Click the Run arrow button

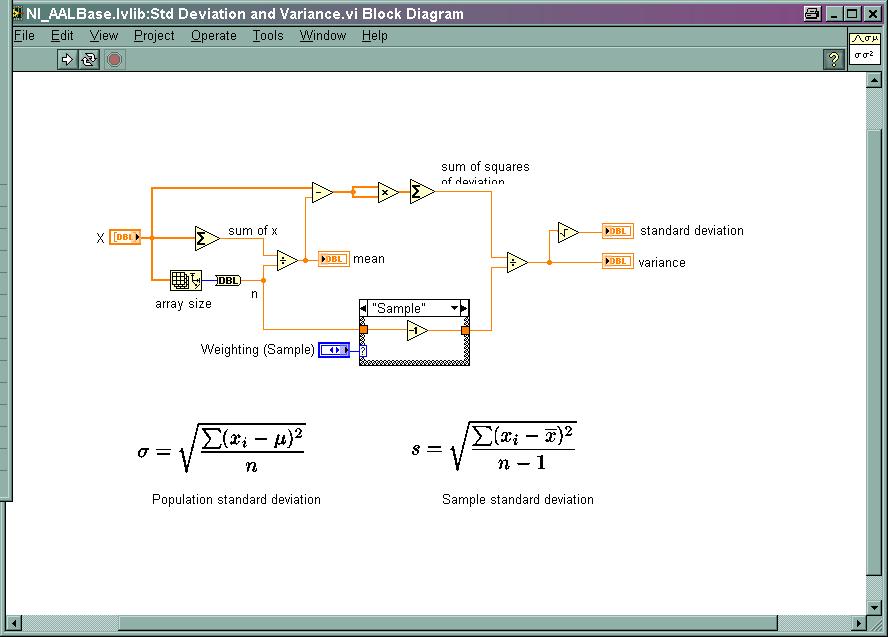point(67,59)
